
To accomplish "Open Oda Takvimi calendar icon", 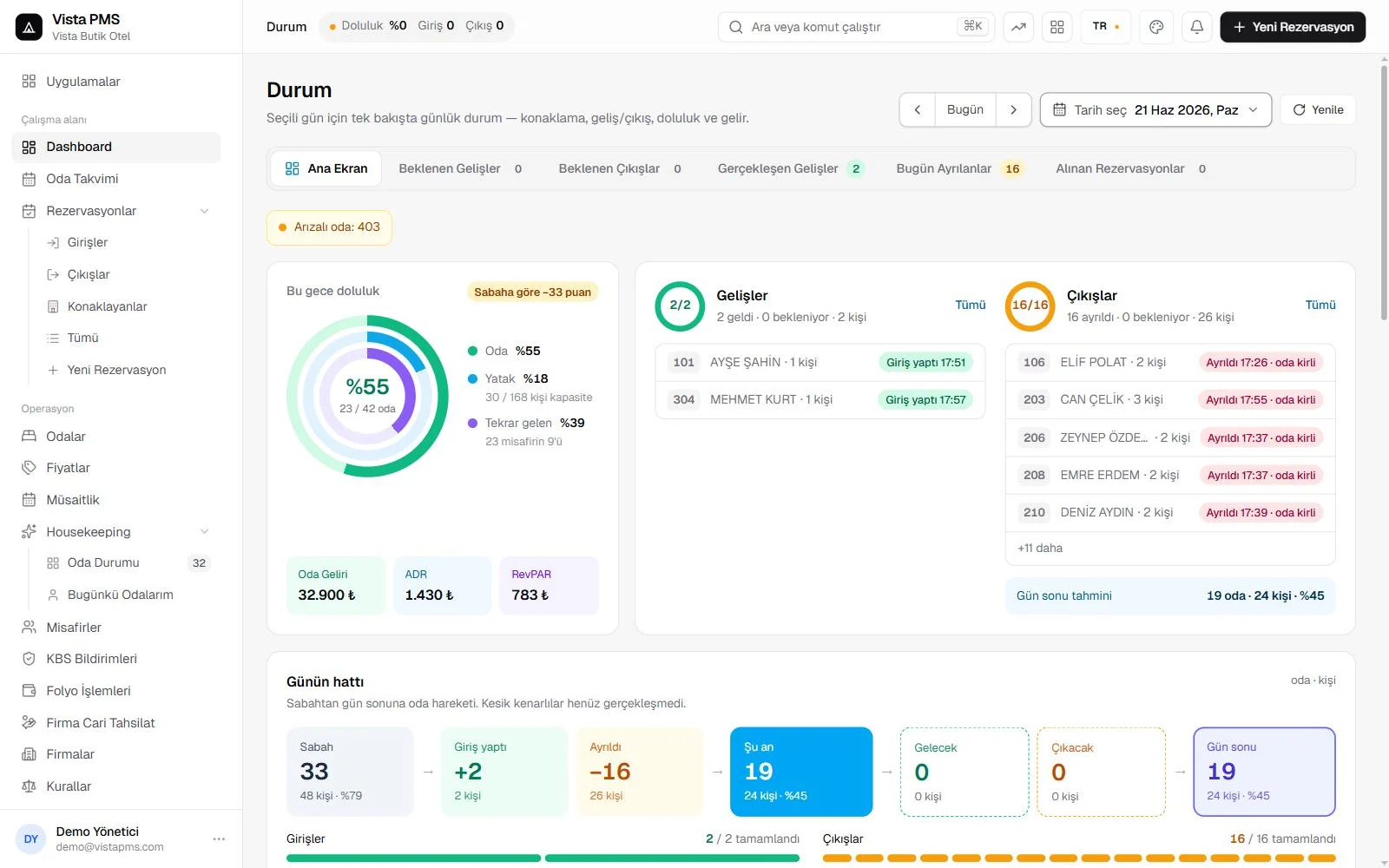I will click(x=29, y=179).
